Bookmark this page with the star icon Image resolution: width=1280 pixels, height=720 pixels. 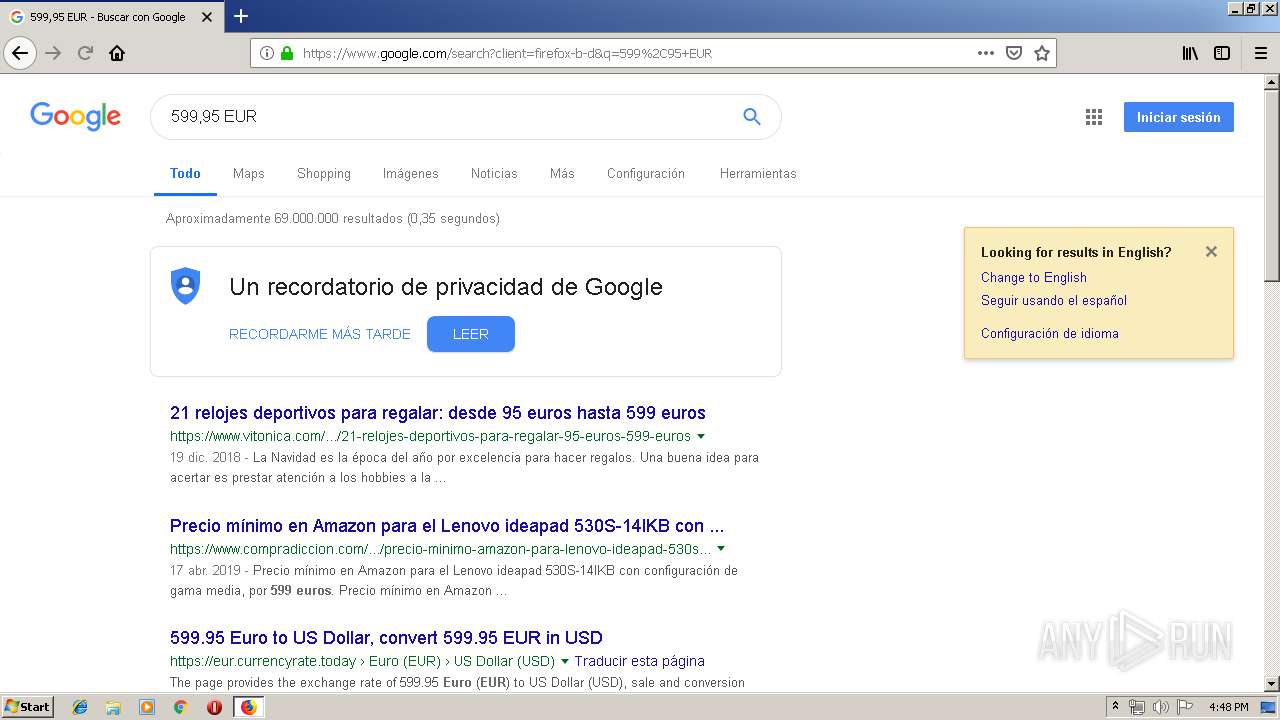1042,53
